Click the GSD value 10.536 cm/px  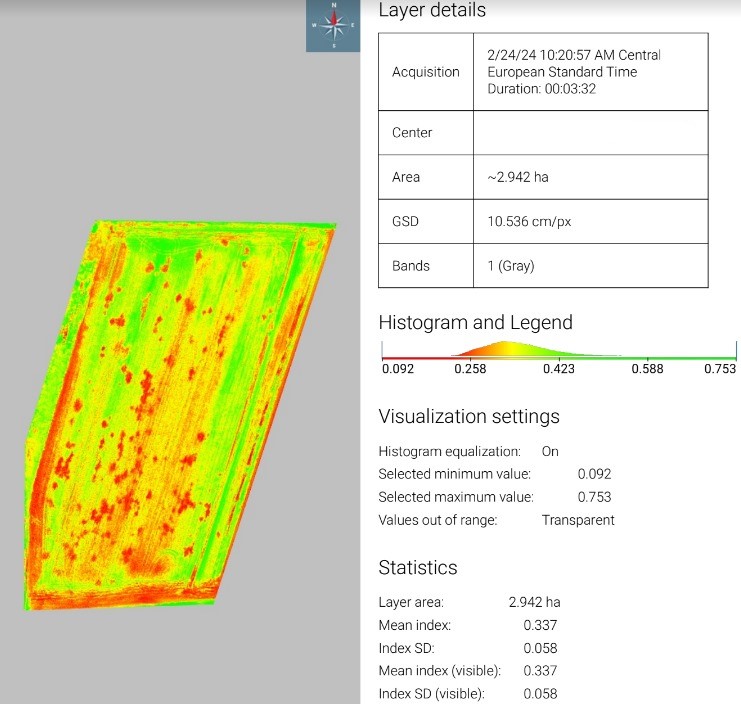coord(529,222)
